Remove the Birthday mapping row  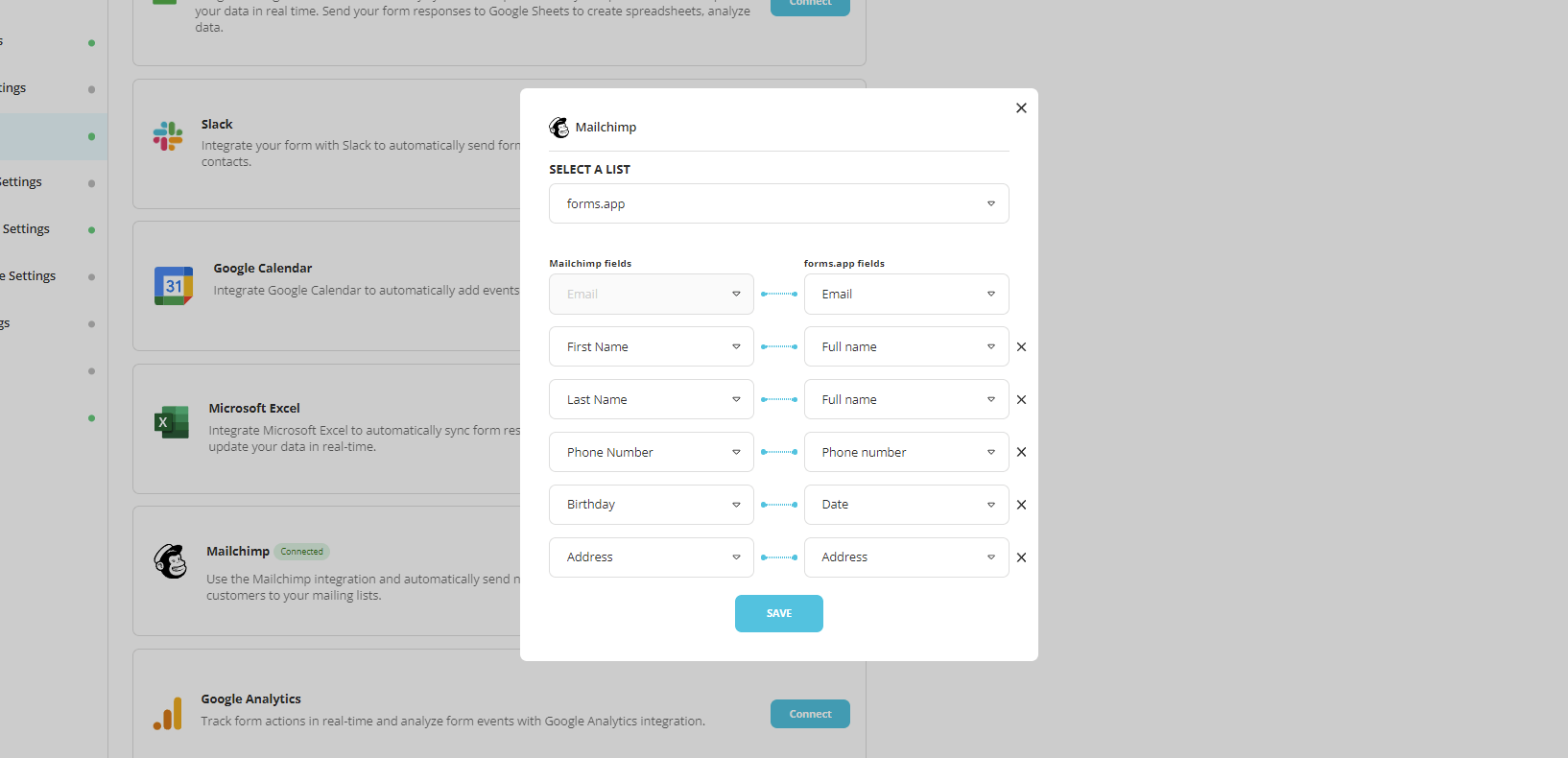(x=1021, y=505)
